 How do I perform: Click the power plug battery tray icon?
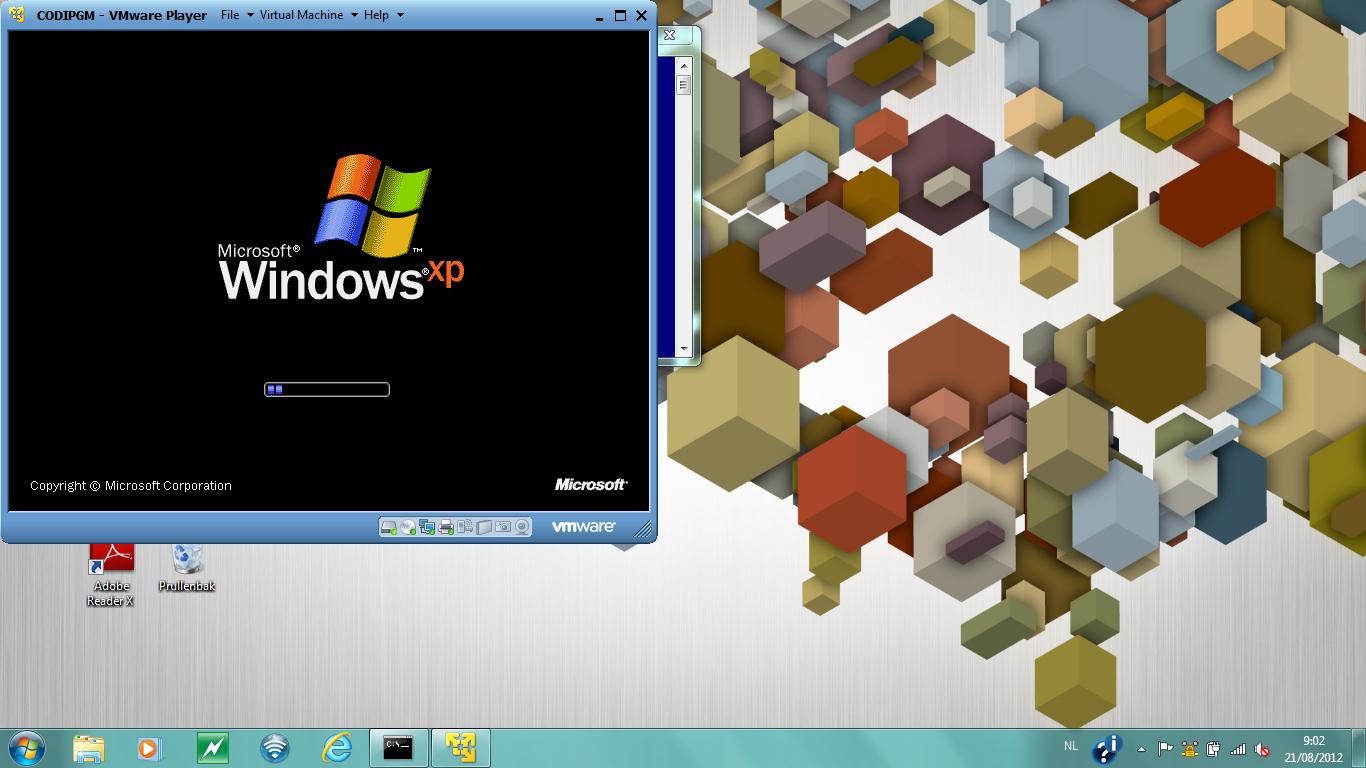(x=1213, y=749)
